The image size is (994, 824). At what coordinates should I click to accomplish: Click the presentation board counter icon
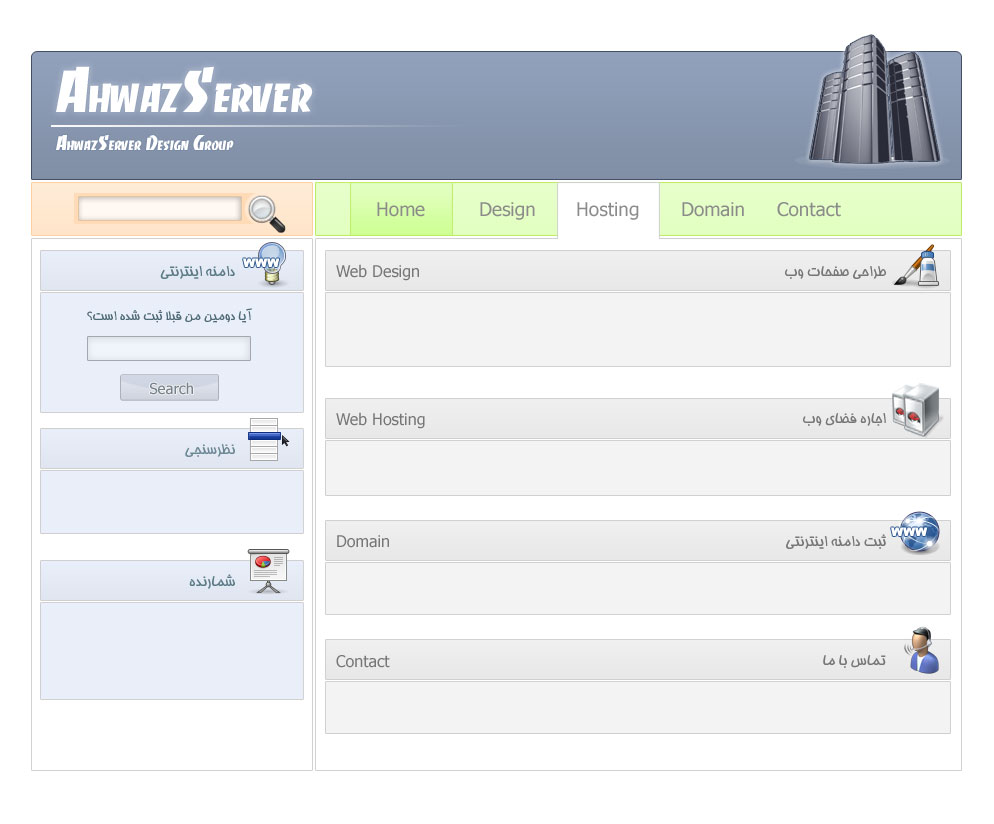click(268, 571)
